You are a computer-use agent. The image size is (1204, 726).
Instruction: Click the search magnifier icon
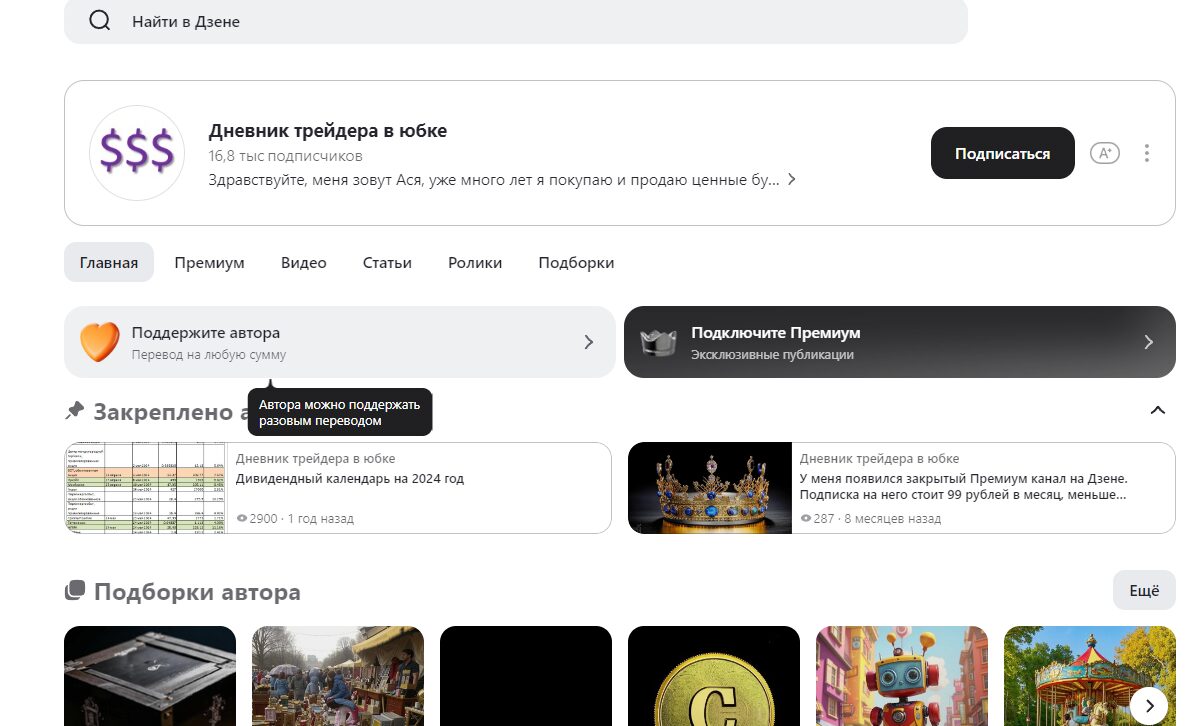click(100, 21)
